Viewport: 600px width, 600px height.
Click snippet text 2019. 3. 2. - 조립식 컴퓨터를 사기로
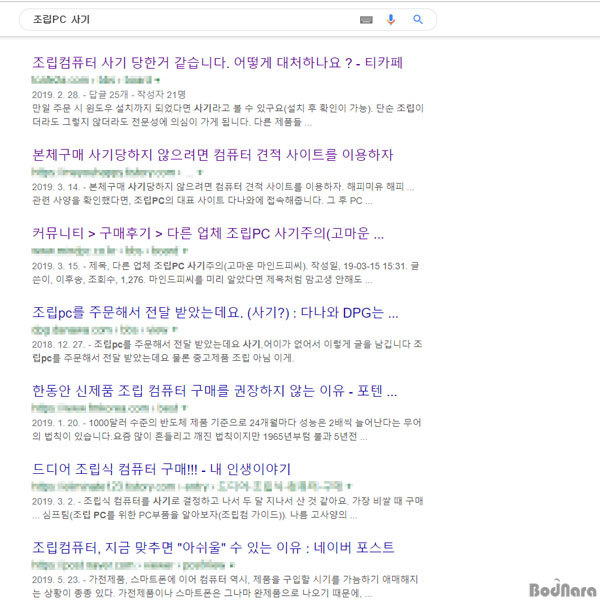[228, 501]
